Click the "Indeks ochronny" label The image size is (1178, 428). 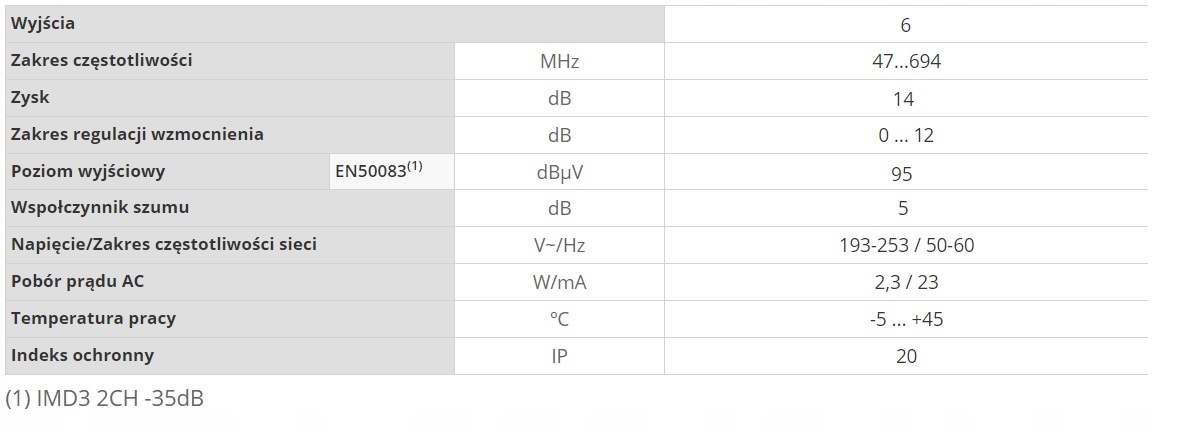tap(82, 355)
